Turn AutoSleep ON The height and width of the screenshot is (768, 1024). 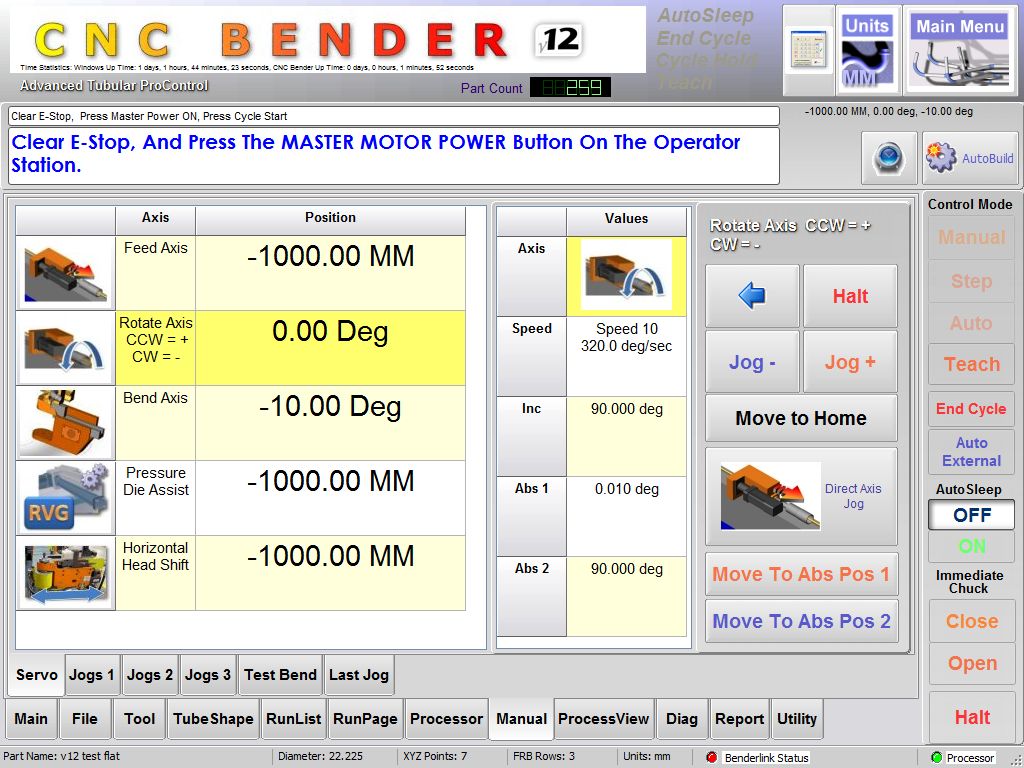pos(971,546)
